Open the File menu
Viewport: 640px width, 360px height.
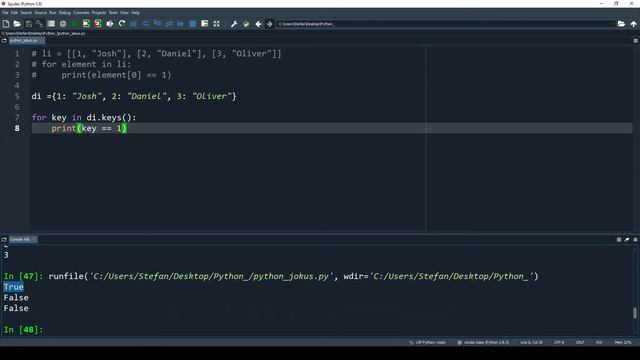pos(5,13)
